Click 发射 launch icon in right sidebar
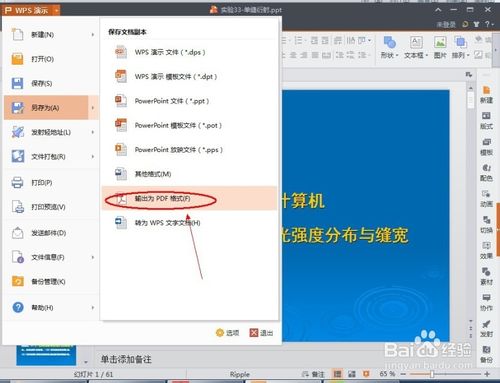This screenshot has height=383, width=500. point(486,328)
